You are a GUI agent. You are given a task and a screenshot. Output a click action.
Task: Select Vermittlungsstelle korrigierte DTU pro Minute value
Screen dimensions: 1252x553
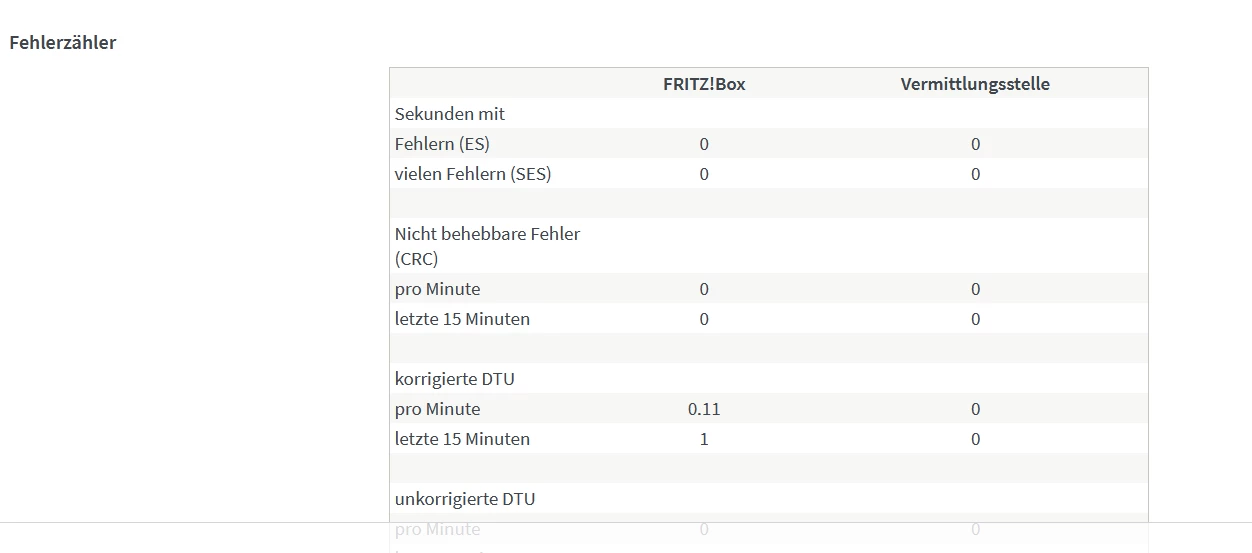coord(975,409)
